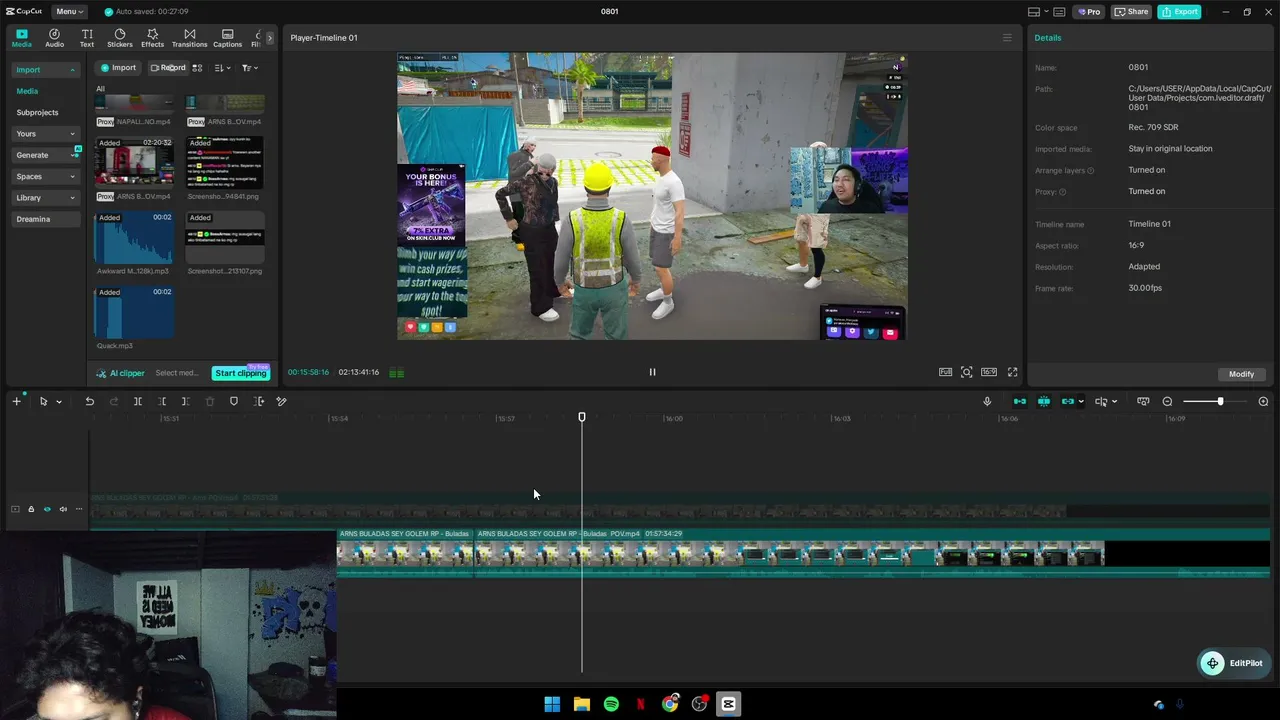Export the video project

[x=1180, y=12]
